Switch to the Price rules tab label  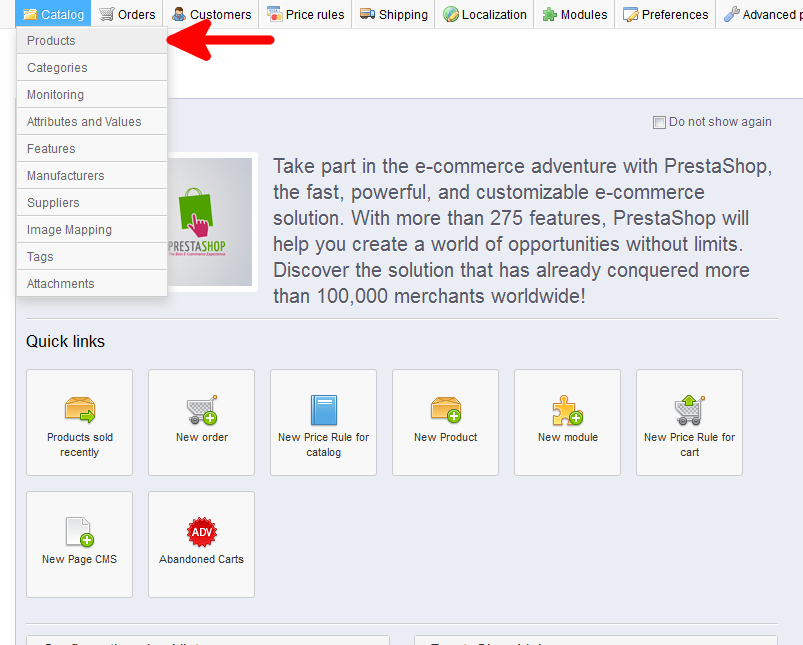(315, 15)
